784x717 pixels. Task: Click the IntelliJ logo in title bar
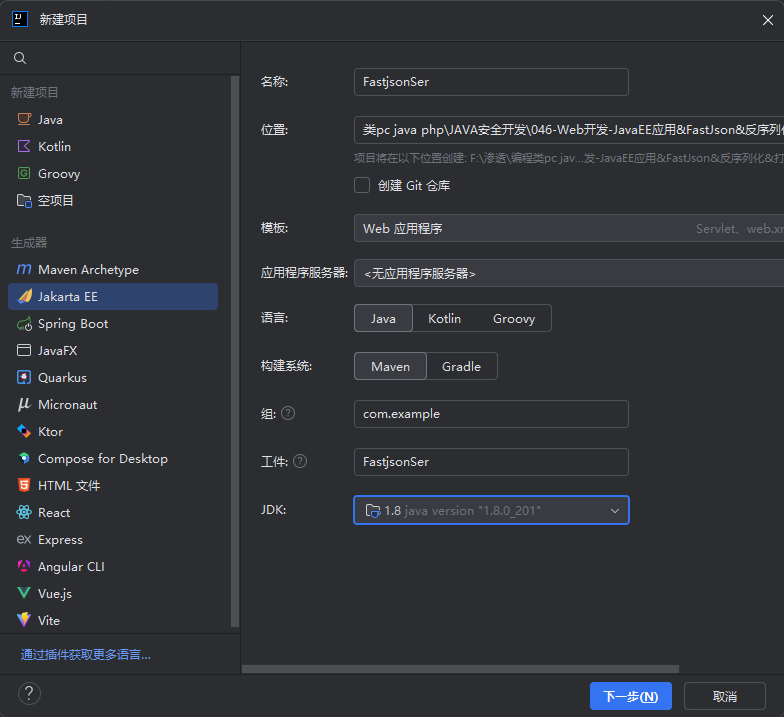pyautogui.click(x=20, y=20)
